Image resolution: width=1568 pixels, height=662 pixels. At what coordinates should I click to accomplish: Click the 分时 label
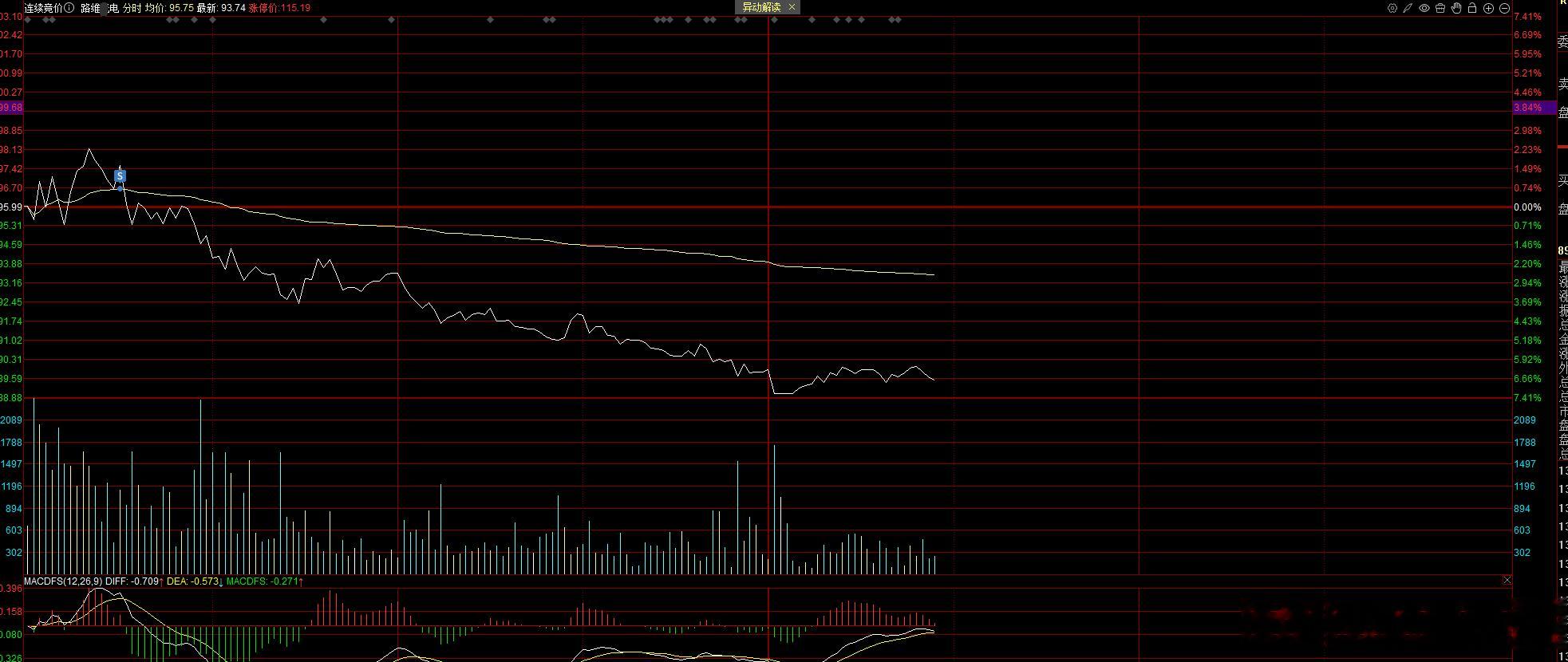point(132,8)
